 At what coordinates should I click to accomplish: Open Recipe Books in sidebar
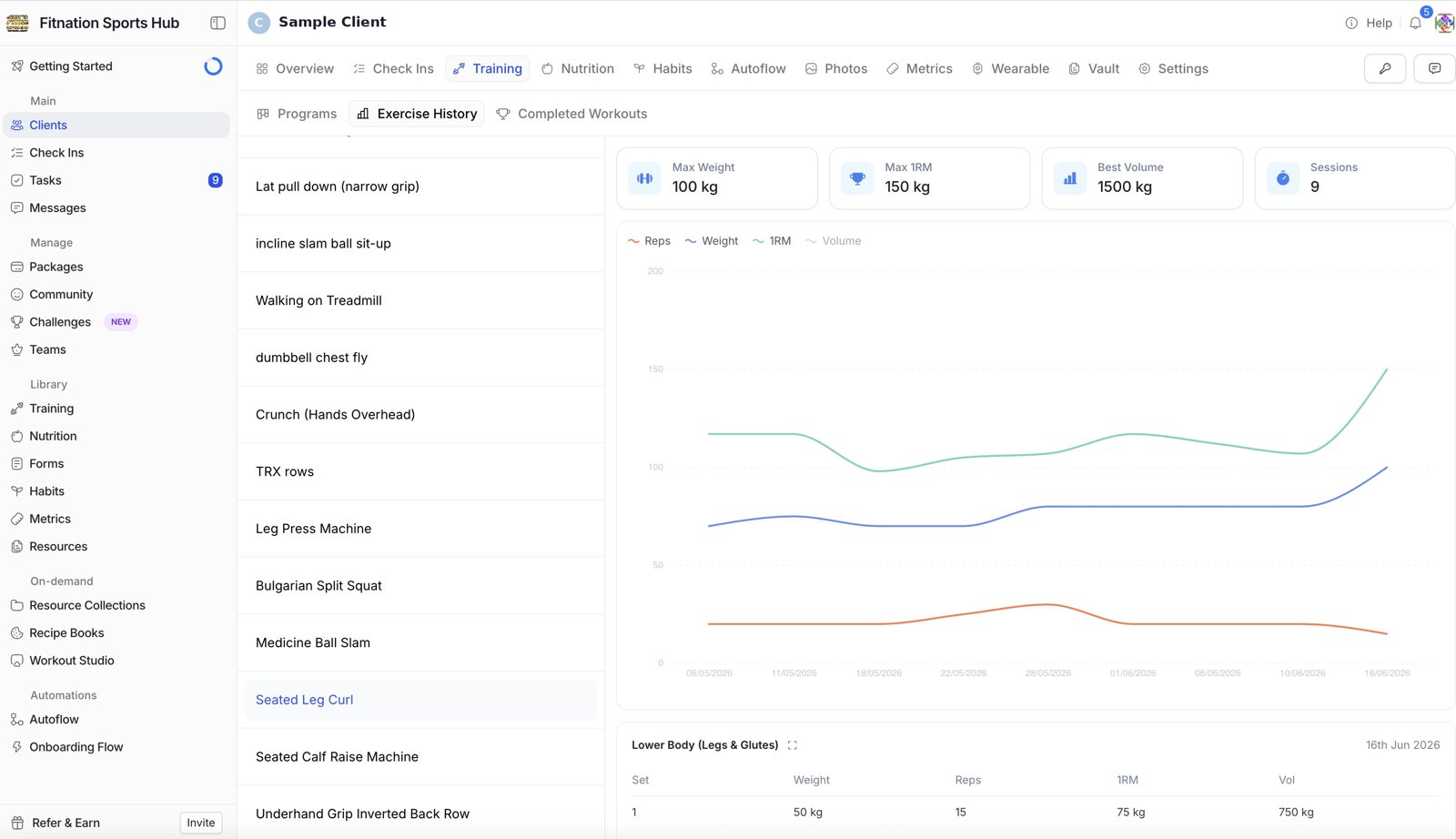pos(116,632)
